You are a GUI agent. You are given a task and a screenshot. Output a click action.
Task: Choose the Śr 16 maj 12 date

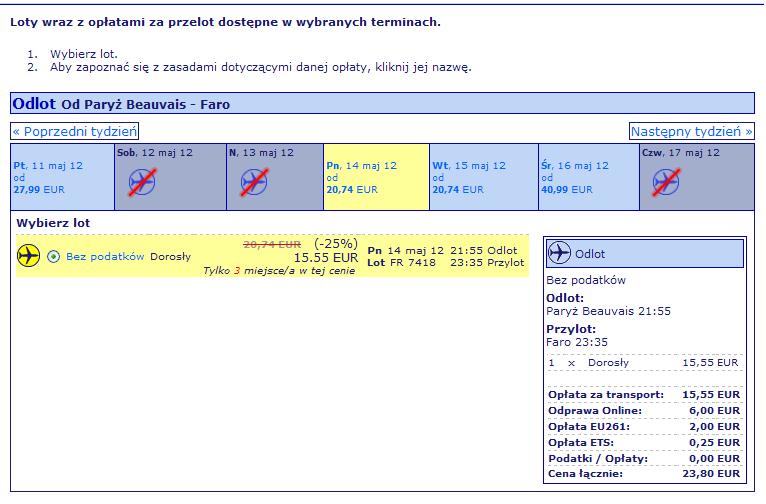(589, 177)
